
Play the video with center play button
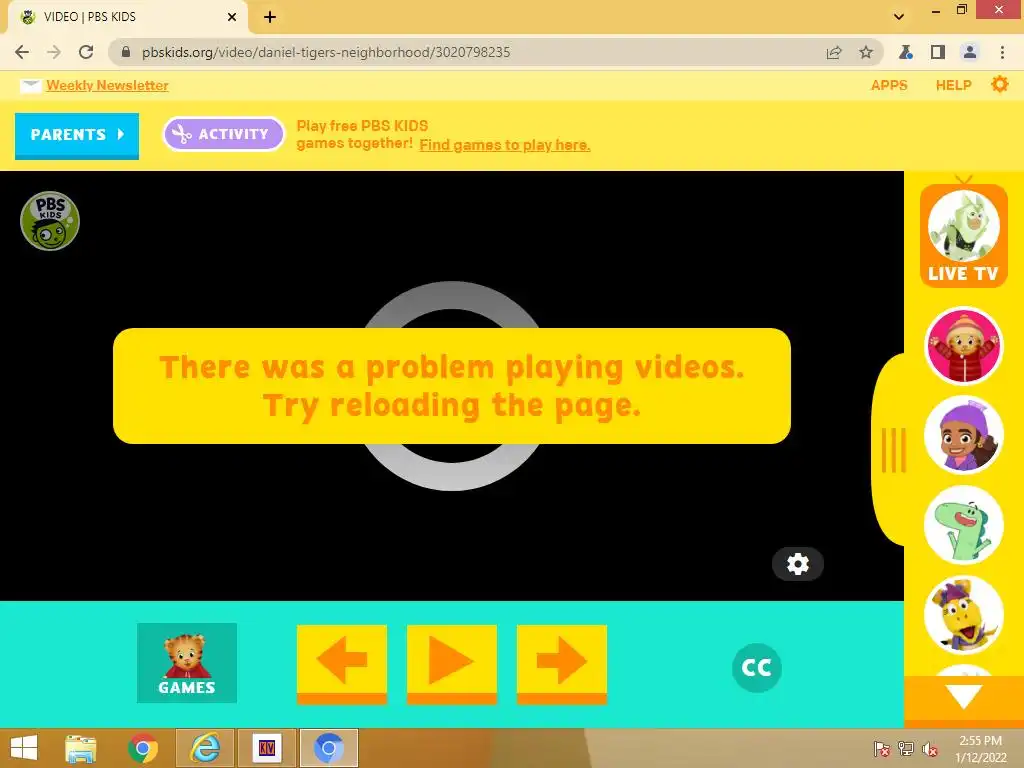click(451, 664)
